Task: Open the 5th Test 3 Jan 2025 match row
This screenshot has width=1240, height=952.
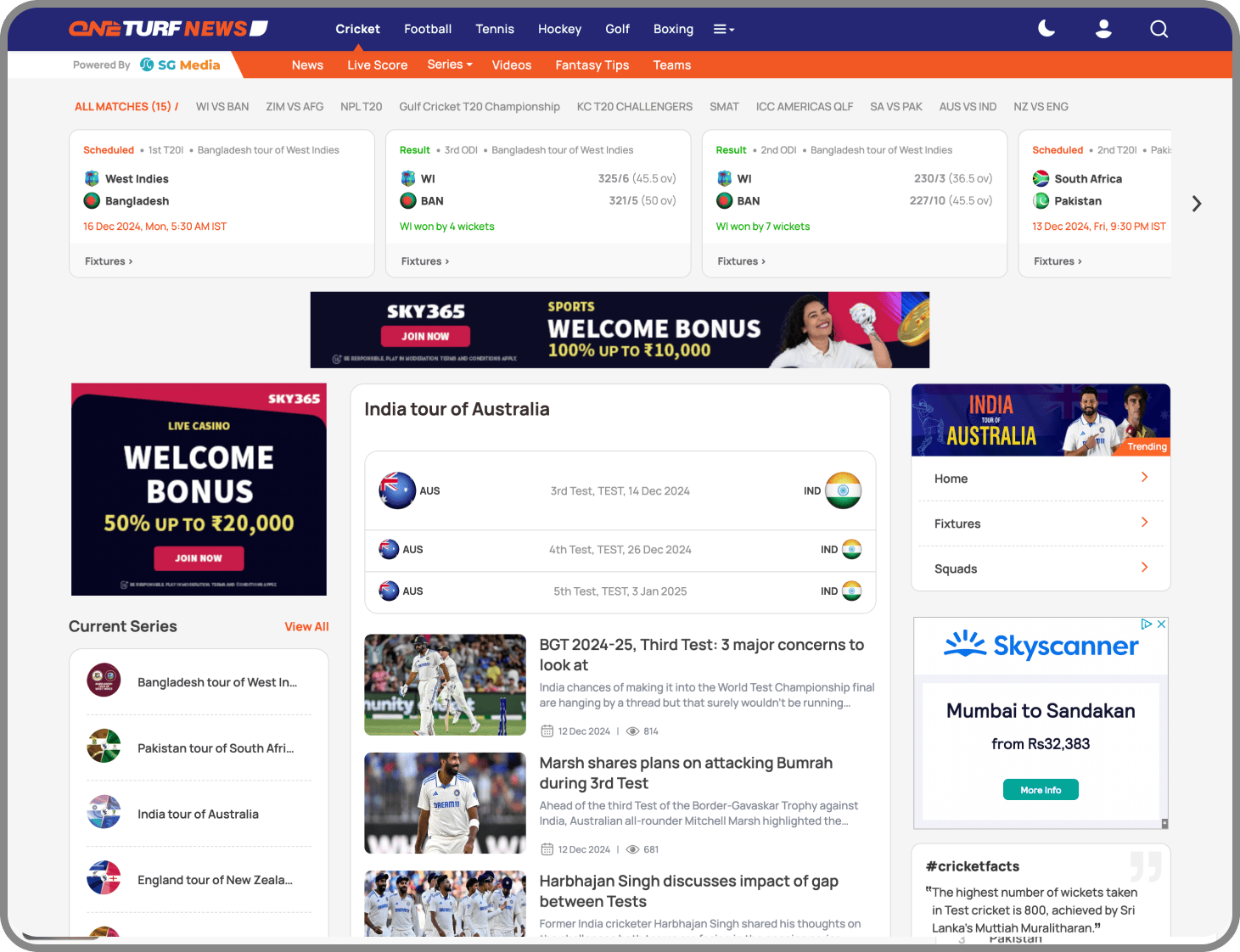Action: click(x=620, y=591)
